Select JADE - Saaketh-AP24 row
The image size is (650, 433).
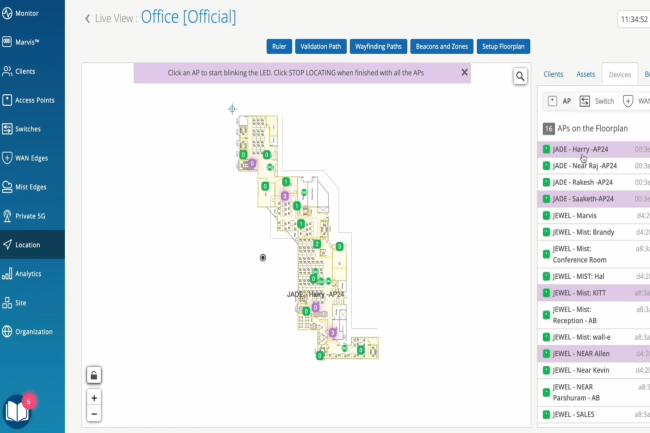[594, 199]
